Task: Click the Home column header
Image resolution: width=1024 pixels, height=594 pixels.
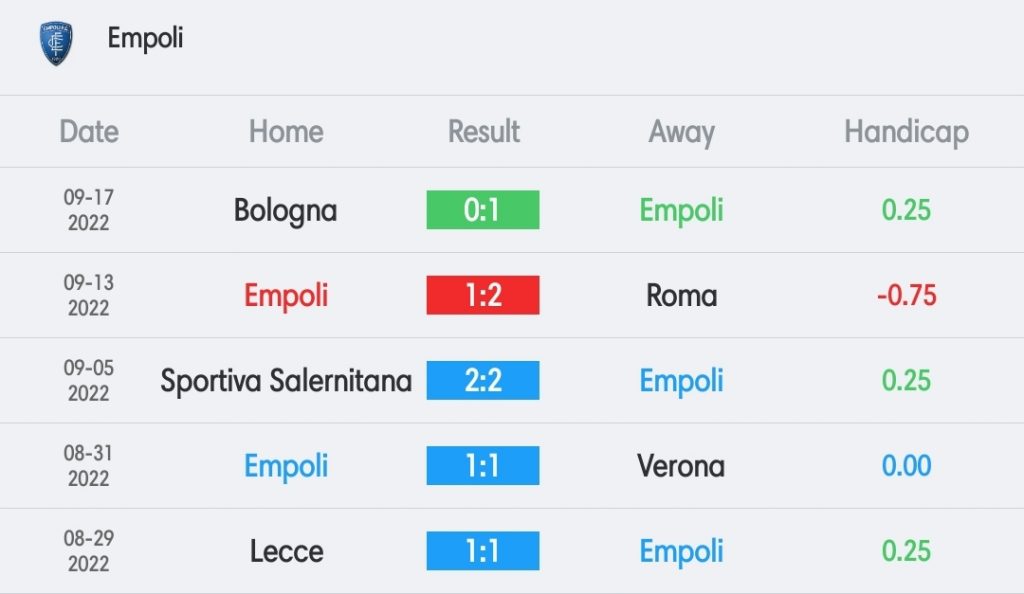Action: pyautogui.click(x=286, y=132)
